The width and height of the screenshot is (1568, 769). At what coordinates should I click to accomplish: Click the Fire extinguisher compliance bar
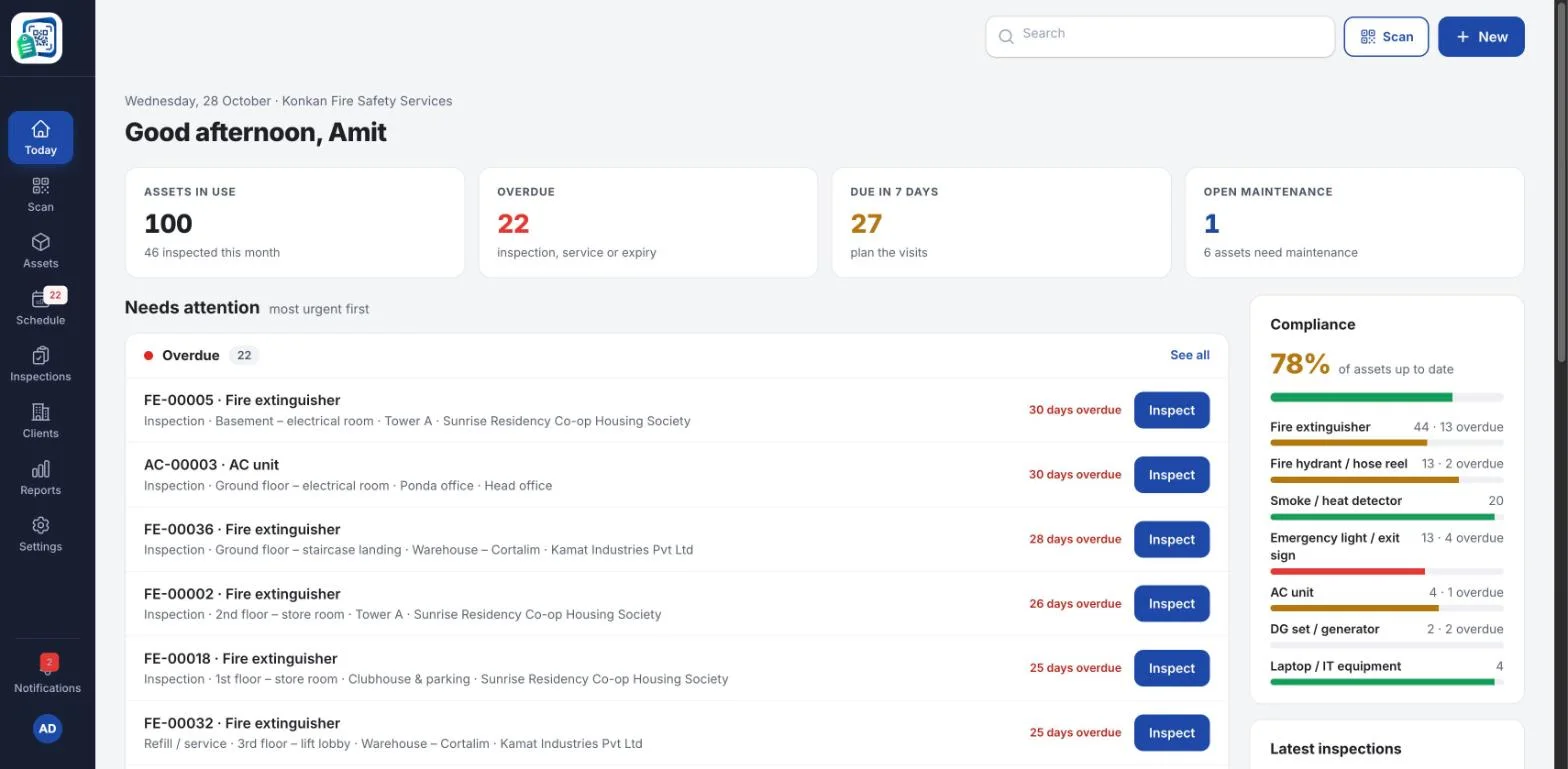click(x=1387, y=442)
